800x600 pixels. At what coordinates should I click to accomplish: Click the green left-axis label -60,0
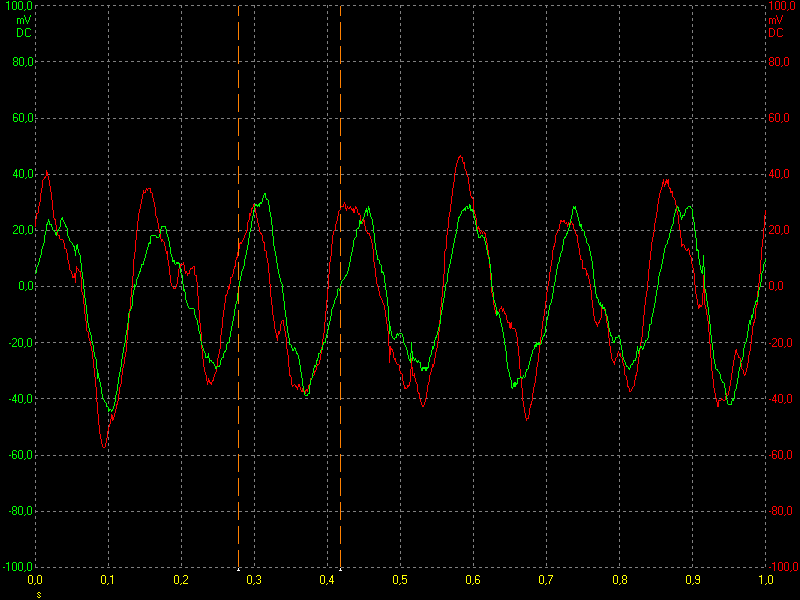(x=21, y=455)
